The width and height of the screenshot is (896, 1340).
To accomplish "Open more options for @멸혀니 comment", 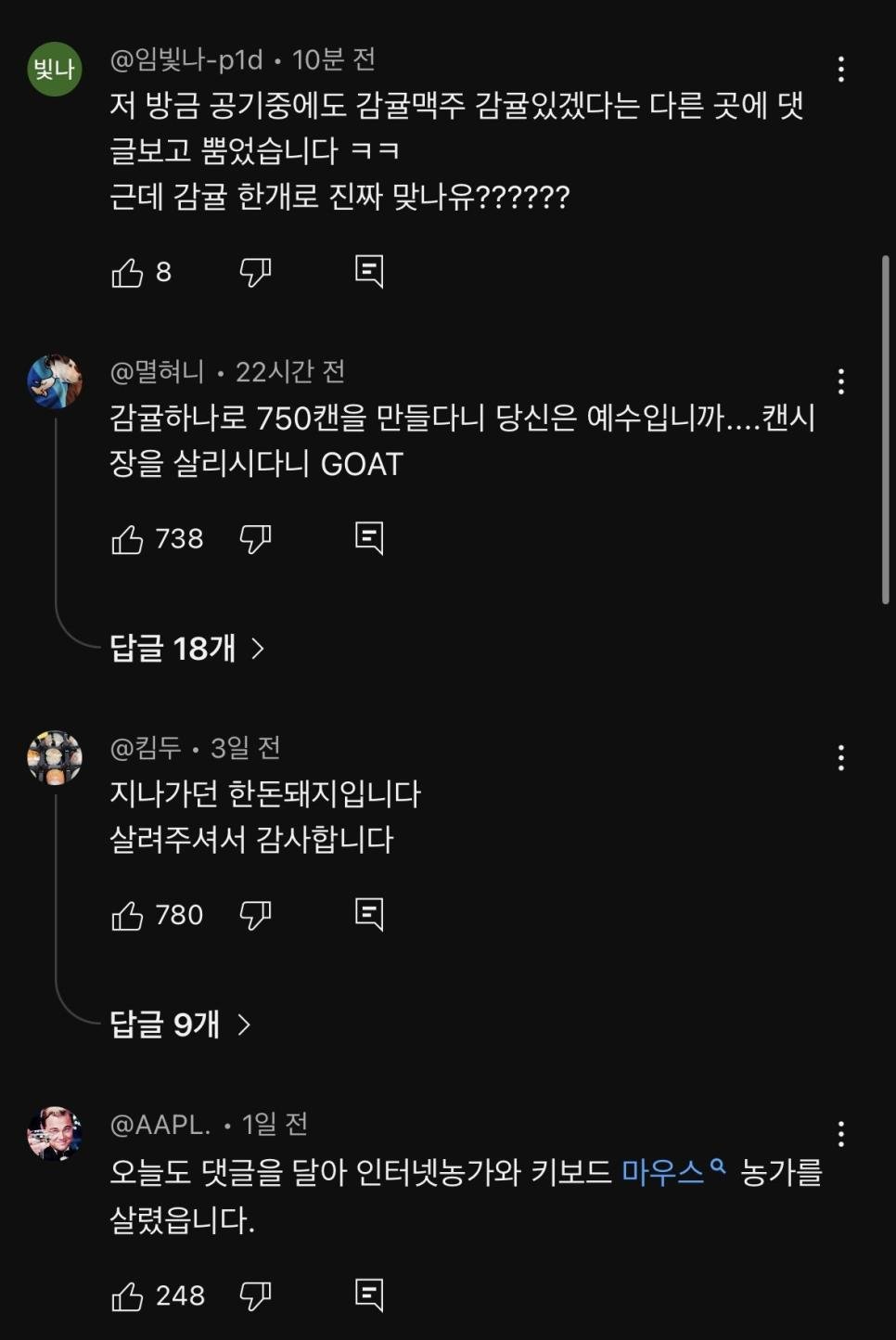I will (840, 381).
